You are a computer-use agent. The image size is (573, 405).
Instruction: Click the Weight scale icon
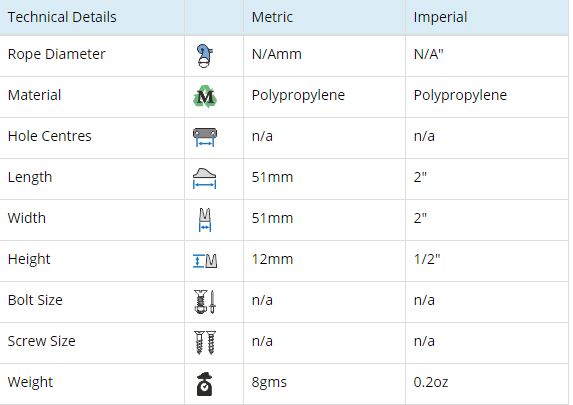pyautogui.click(x=205, y=384)
